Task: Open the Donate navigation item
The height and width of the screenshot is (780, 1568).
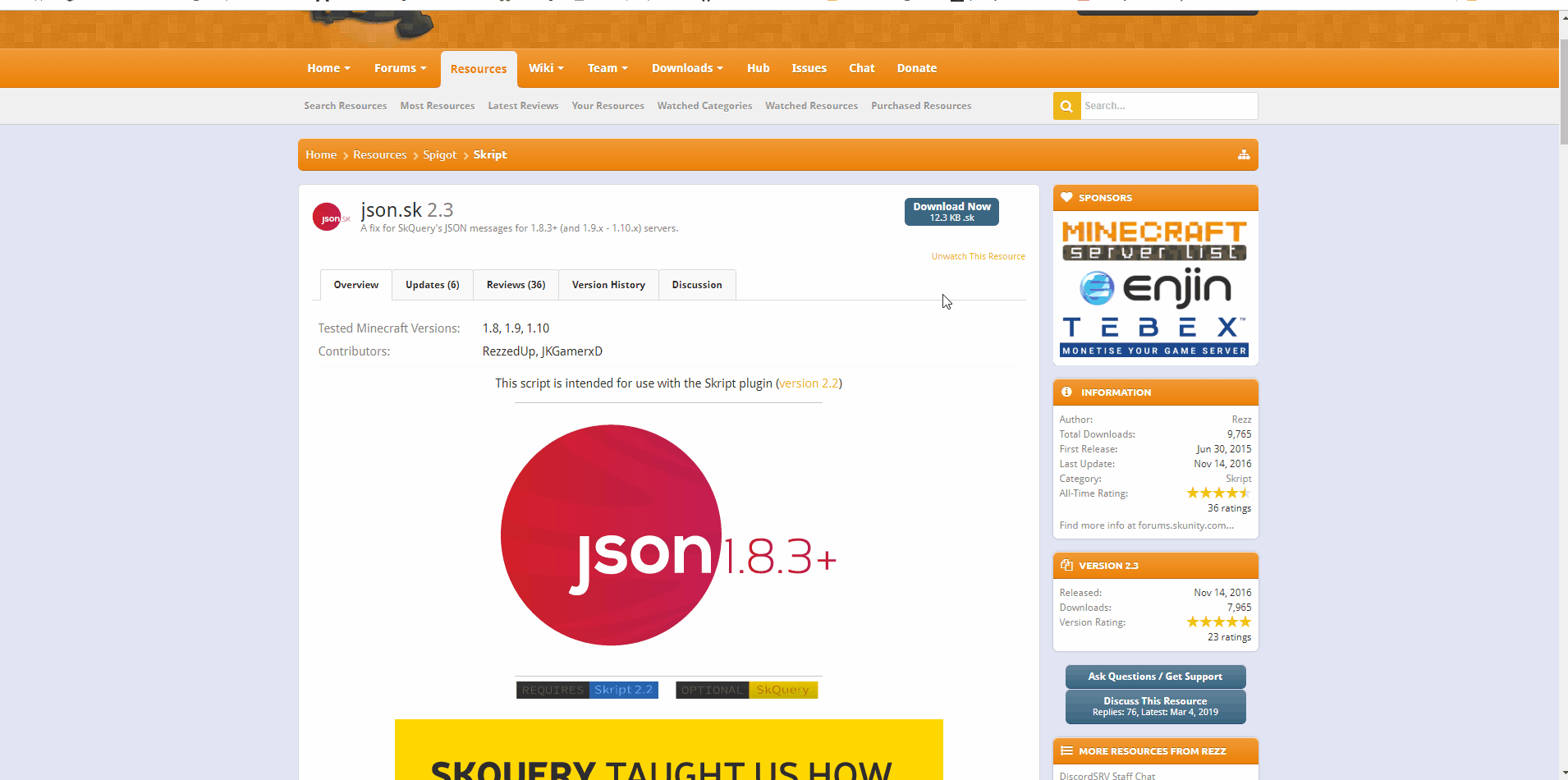Action: pyautogui.click(x=917, y=68)
